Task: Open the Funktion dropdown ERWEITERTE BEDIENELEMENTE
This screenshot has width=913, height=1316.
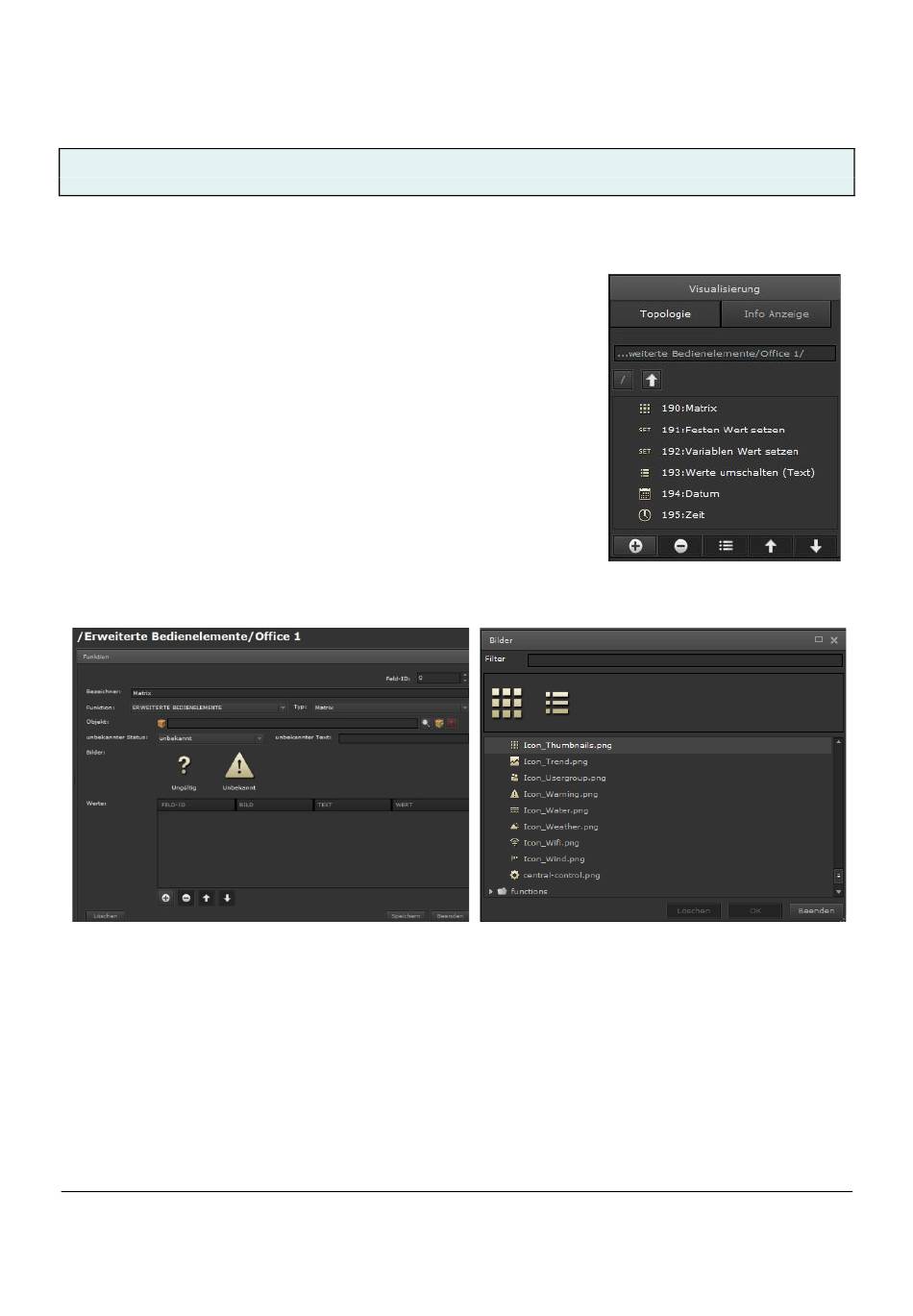Action: coord(209,708)
